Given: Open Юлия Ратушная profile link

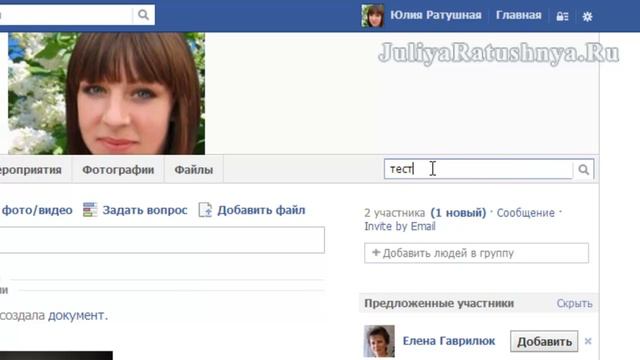Looking at the screenshot, I should (x=436, y=16).
